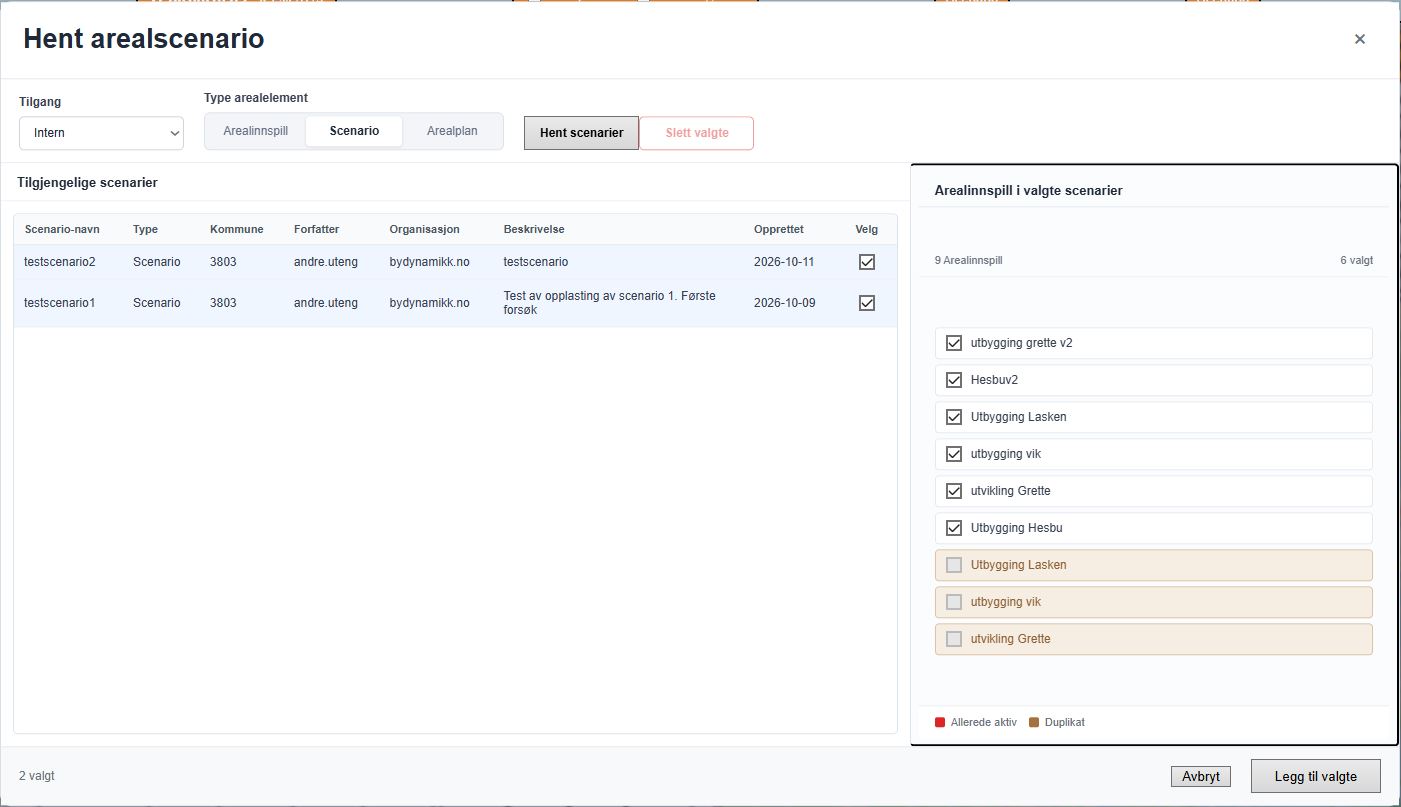Uncheck the Velg checkbox for testscenario1
Image resolution: width=1401 pixels, height=807 pixels.
(867, 303)
